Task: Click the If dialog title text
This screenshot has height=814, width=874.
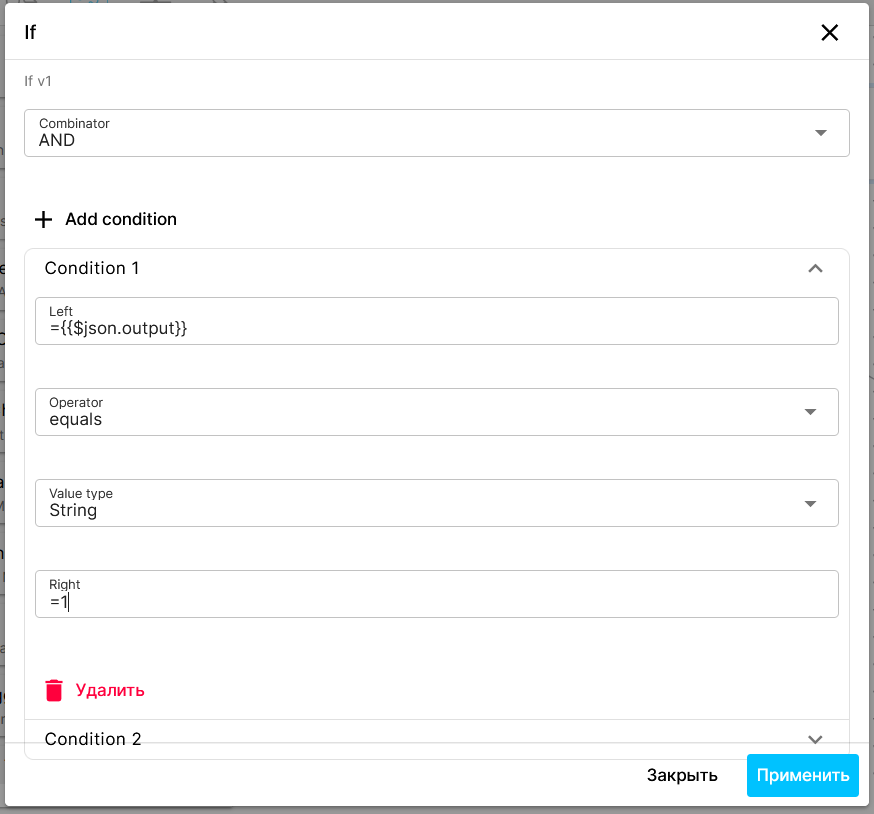Action: coord(30,32)
